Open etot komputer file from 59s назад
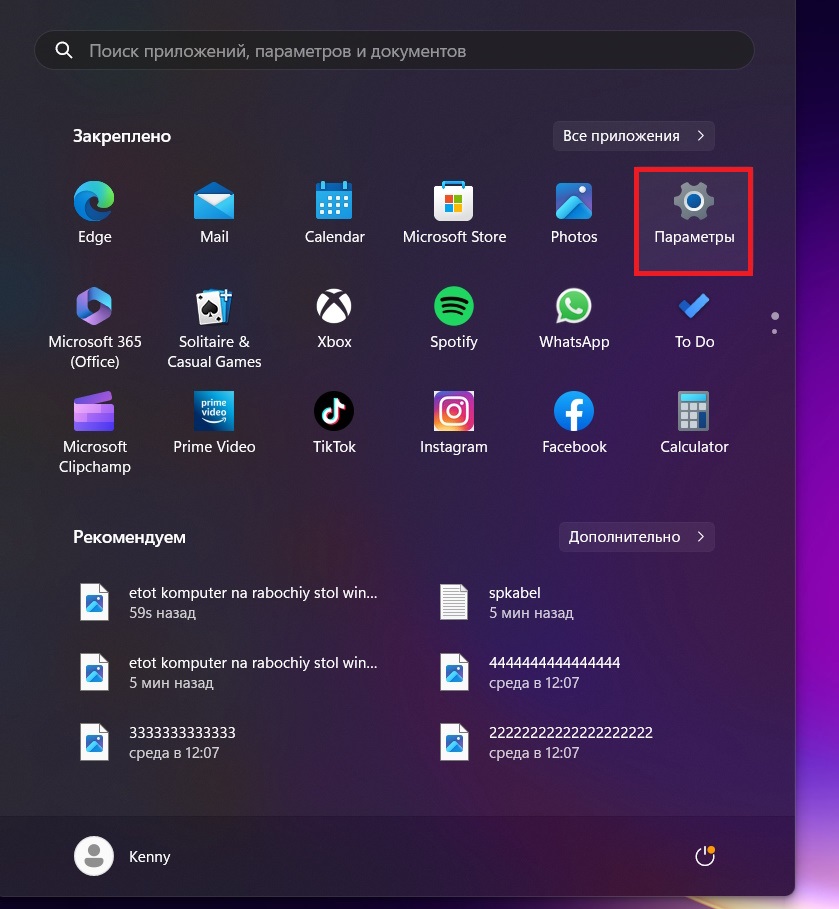The image size is (839, 909). click(229, 602)
